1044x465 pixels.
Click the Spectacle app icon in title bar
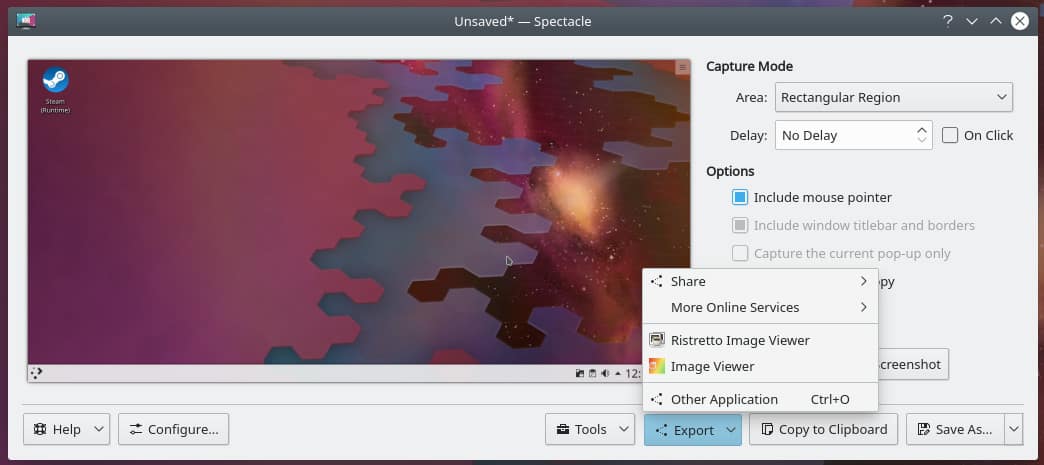pyautogui.click(x=26, y=21)
